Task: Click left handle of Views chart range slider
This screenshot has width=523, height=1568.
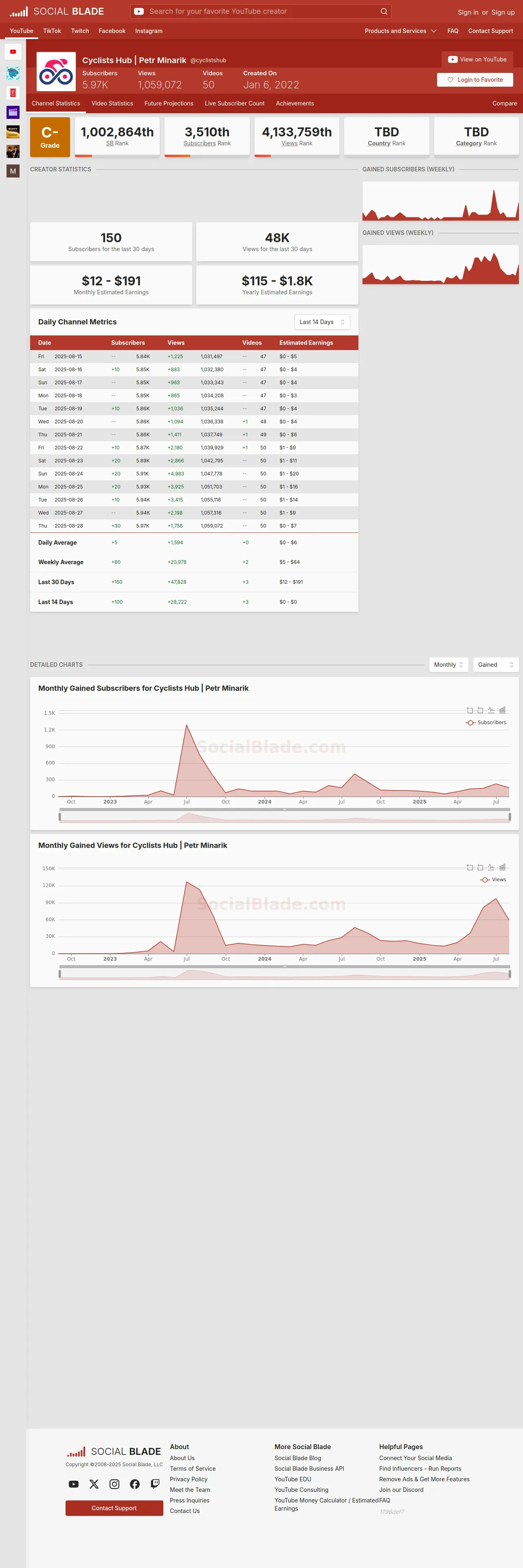Action: 59,974
